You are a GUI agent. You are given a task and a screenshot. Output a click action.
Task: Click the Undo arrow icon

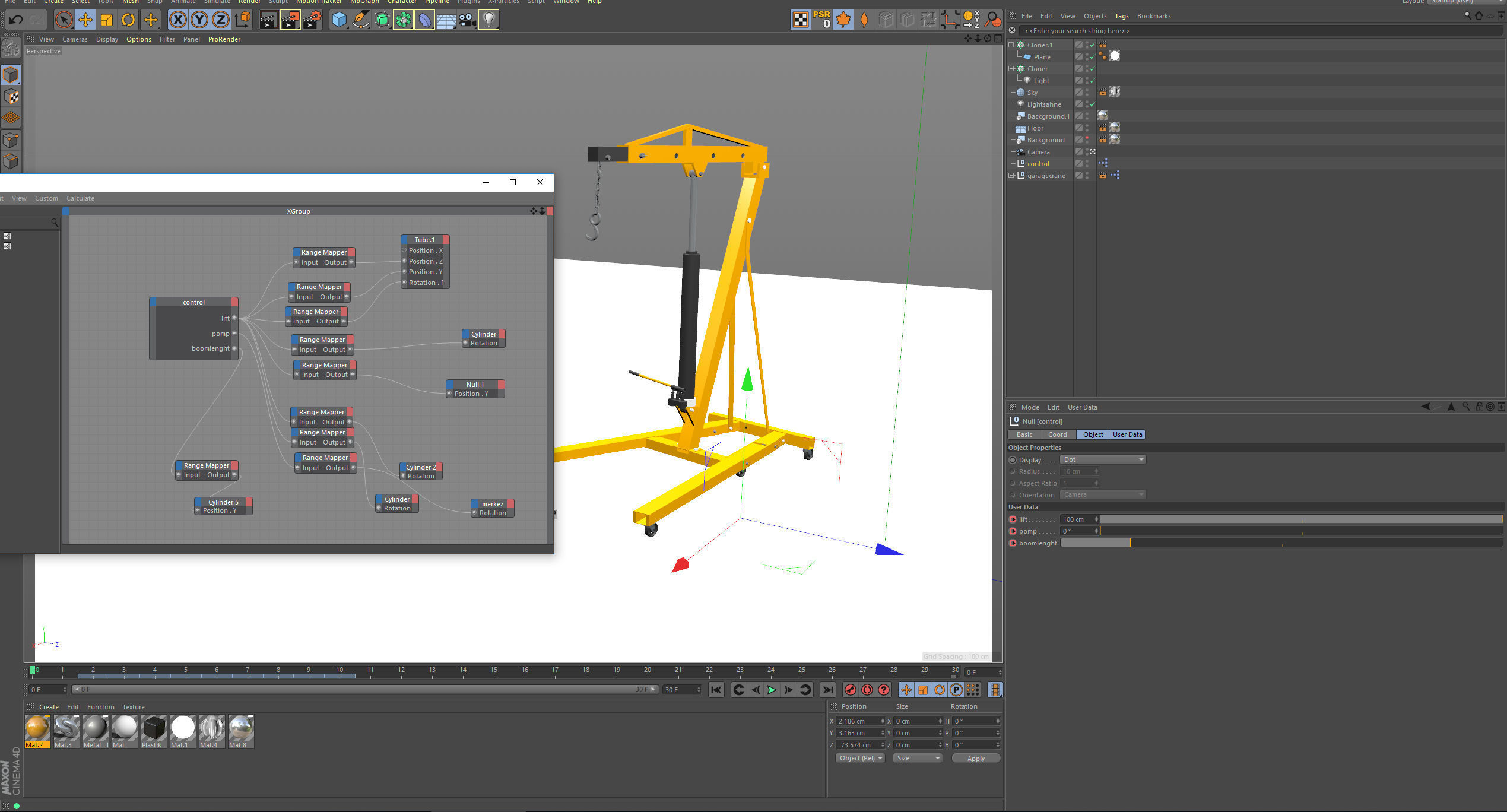click(15, 20)
